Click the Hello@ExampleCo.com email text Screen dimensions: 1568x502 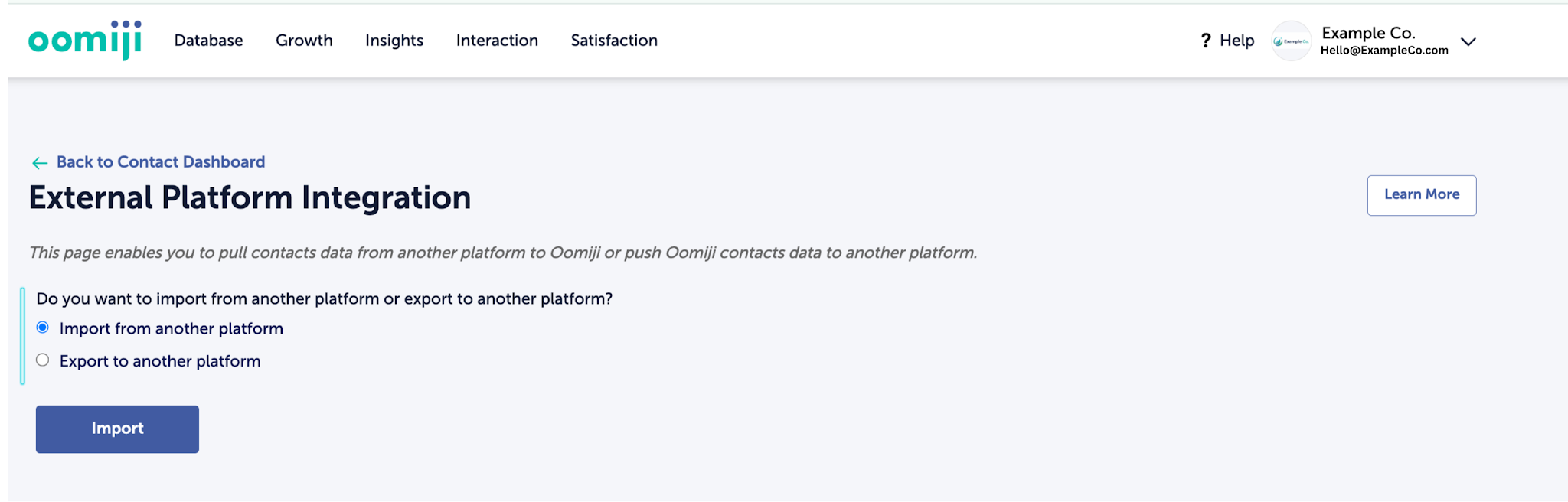(x=1384, y=51)
